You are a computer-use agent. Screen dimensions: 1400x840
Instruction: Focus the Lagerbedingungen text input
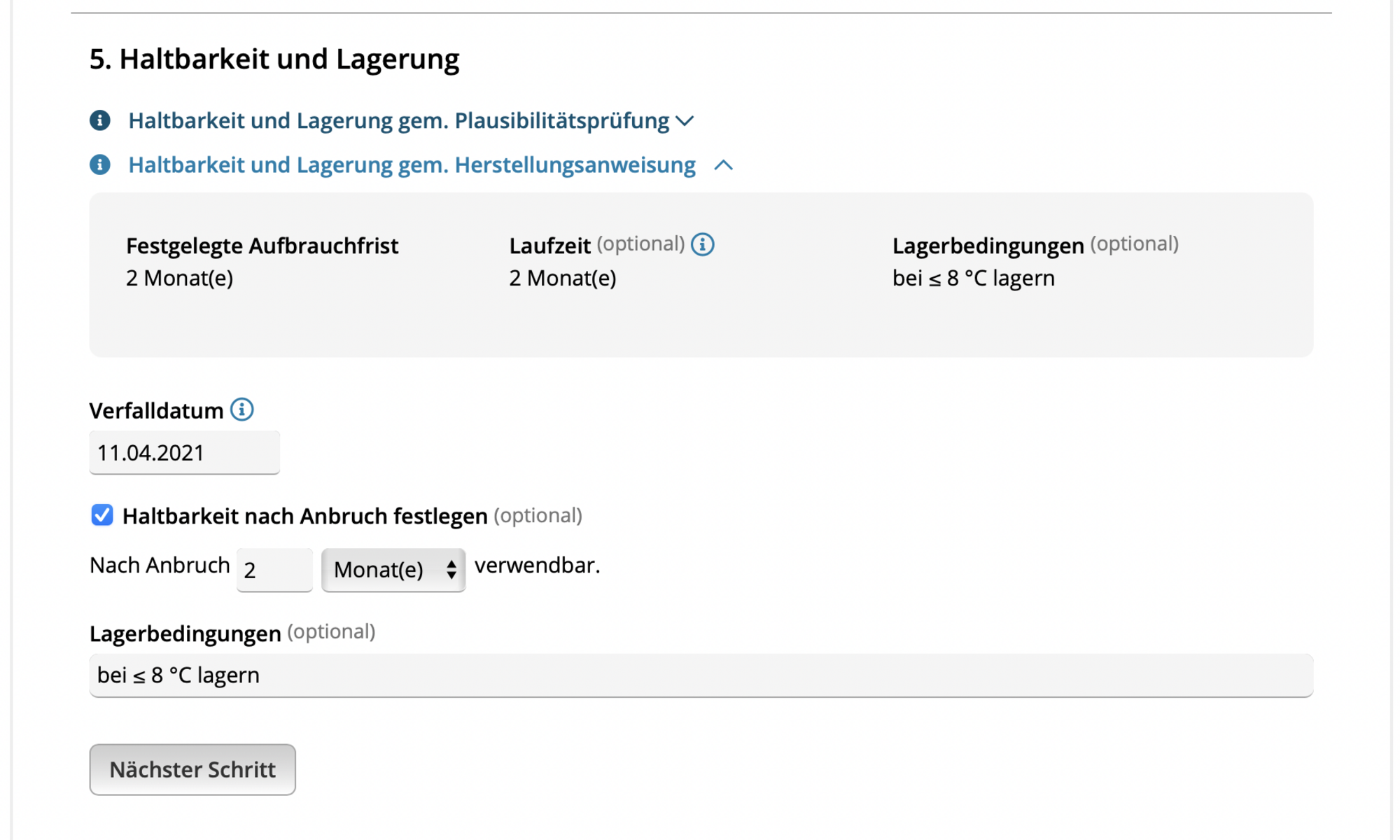tap(701, 675)
